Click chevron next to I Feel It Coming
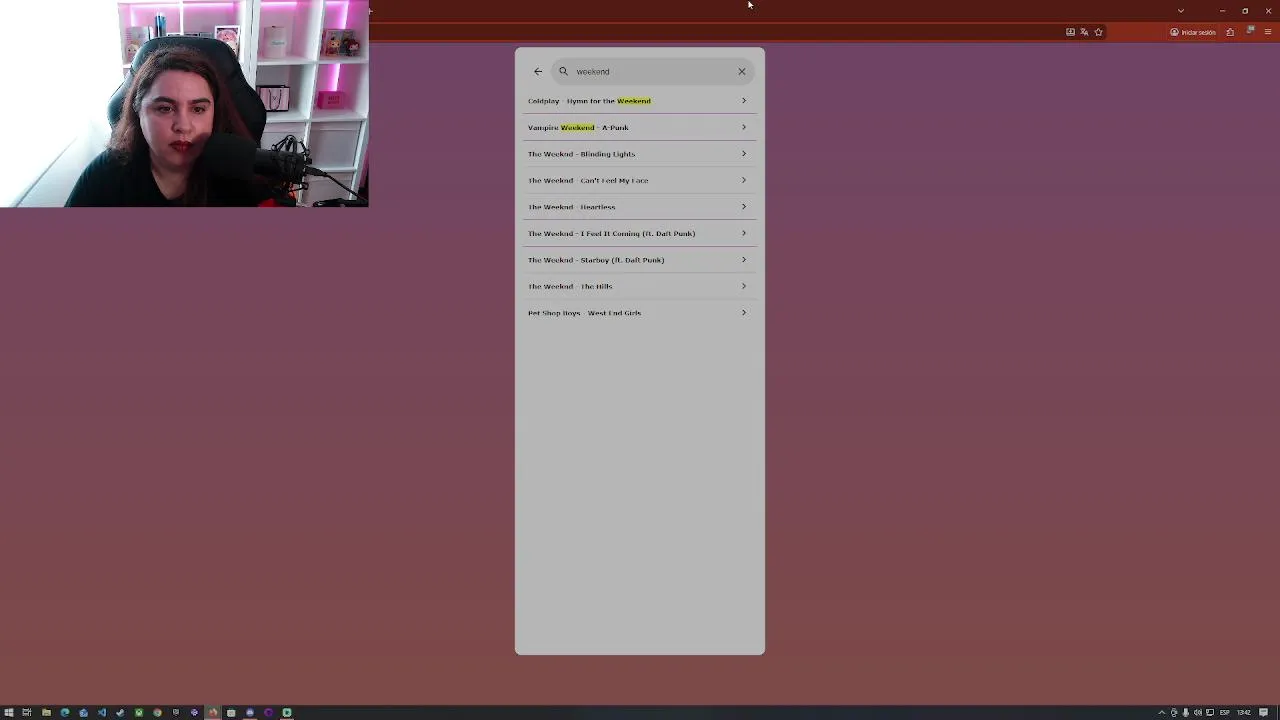Viewport: 1280px width, 720px height. tap(744, 233)
